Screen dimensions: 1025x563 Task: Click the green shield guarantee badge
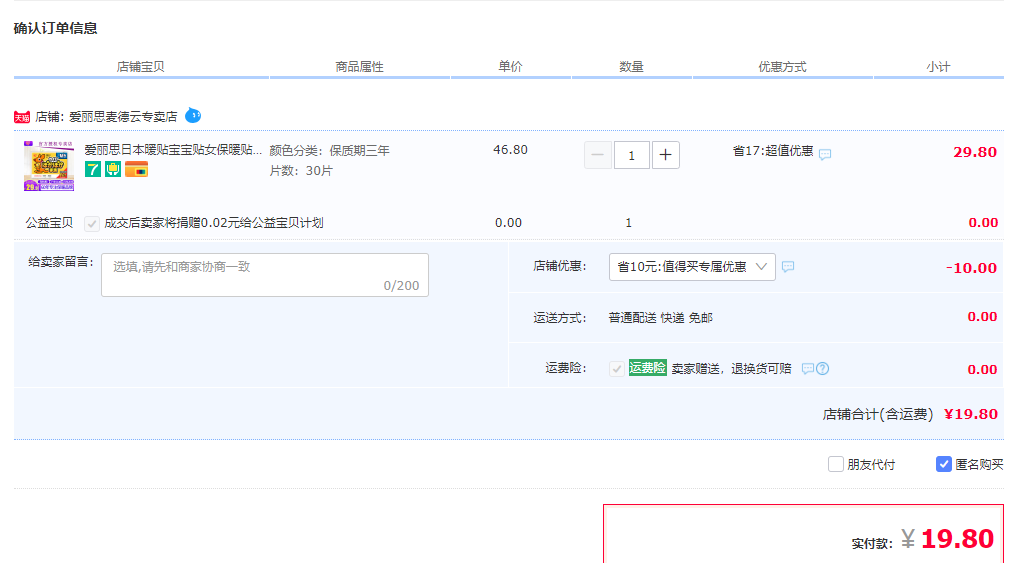pyautogui.click(x=113, y=170)
